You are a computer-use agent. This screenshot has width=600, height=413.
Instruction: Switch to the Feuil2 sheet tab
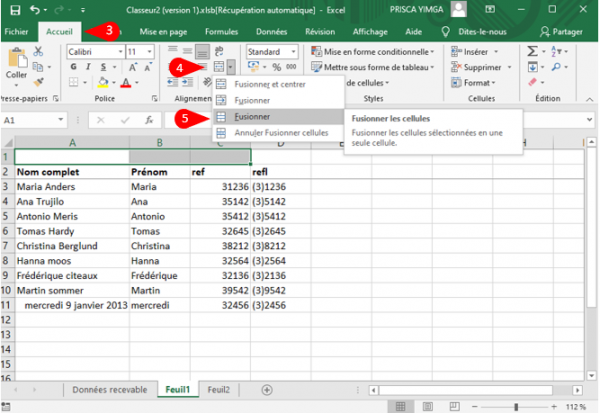218,389
